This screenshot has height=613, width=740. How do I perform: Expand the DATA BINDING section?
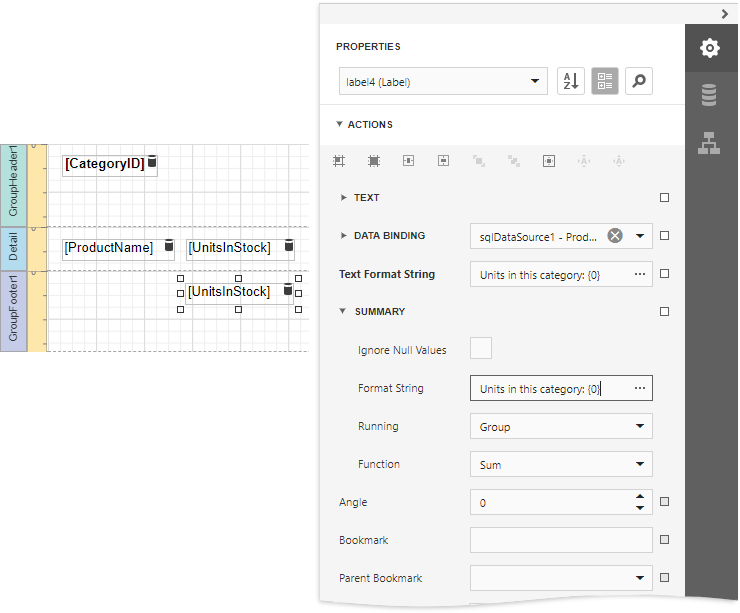[344, 236]
